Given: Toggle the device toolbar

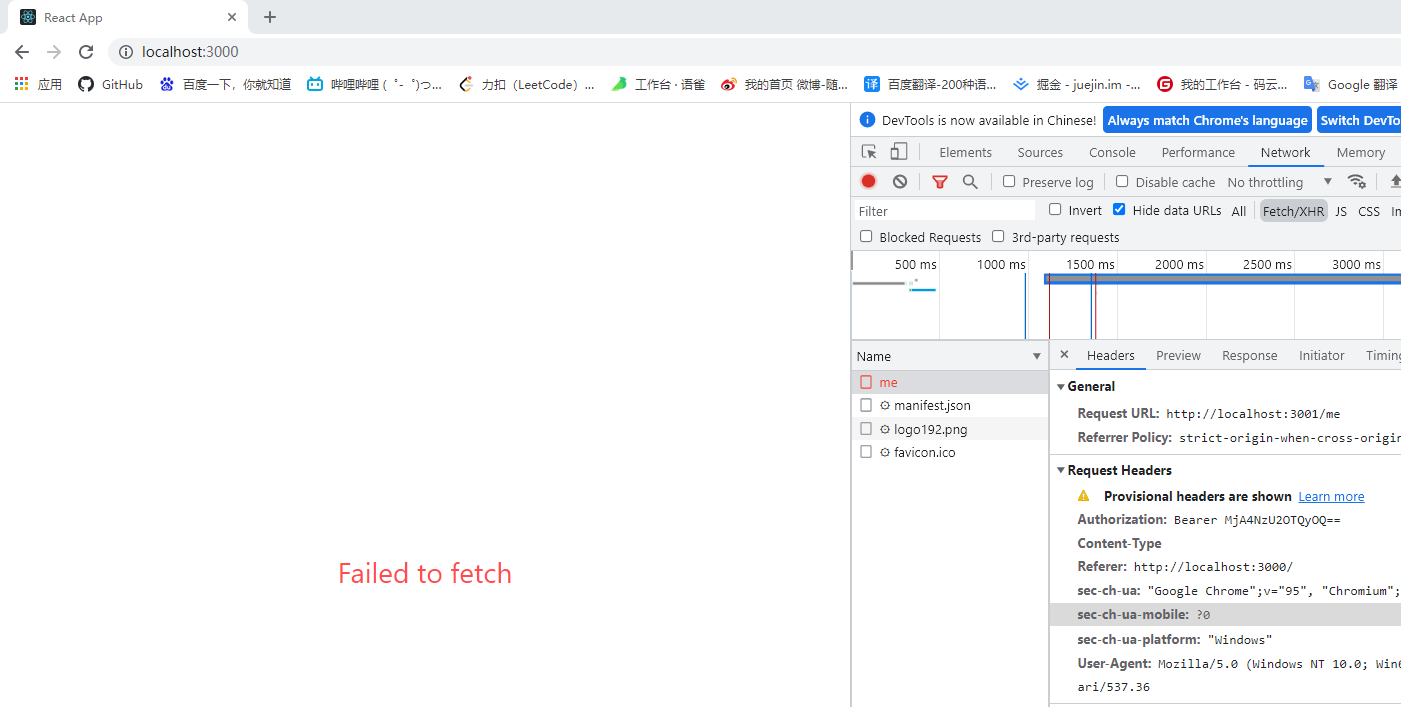Looking at the screenshot, I should [x=899, y=152].
